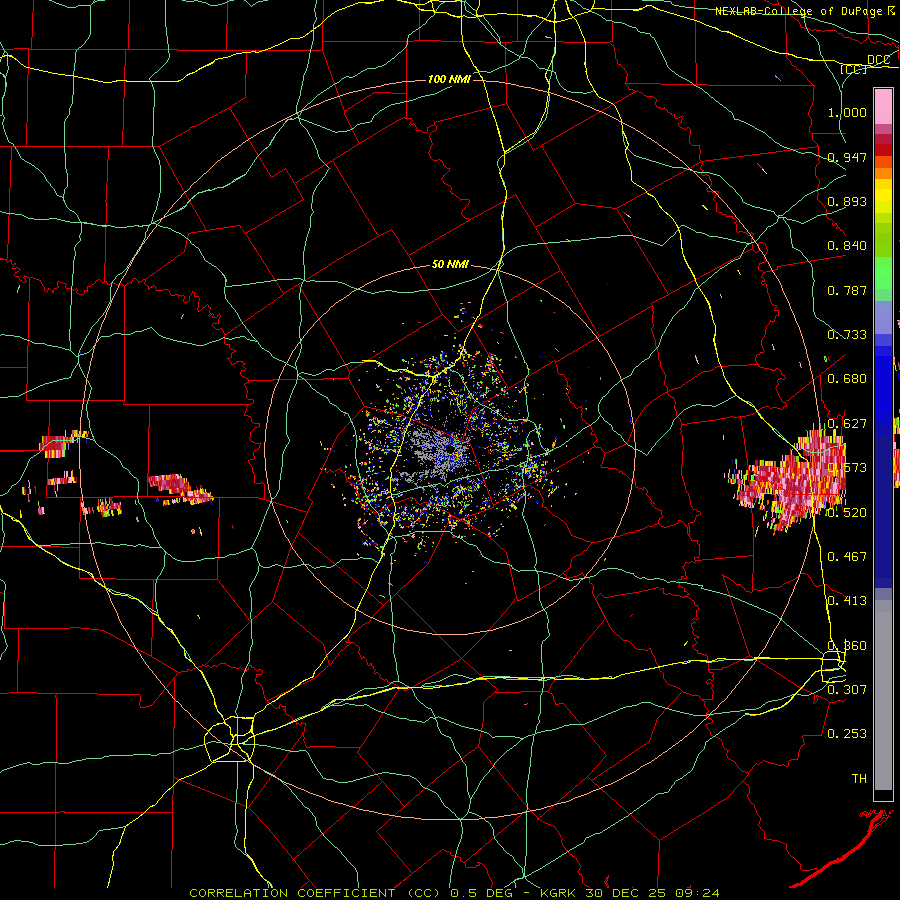This screenshot has width=900, height=900.
Task: Click the 0.840 scale value
Action: point(847,246)
